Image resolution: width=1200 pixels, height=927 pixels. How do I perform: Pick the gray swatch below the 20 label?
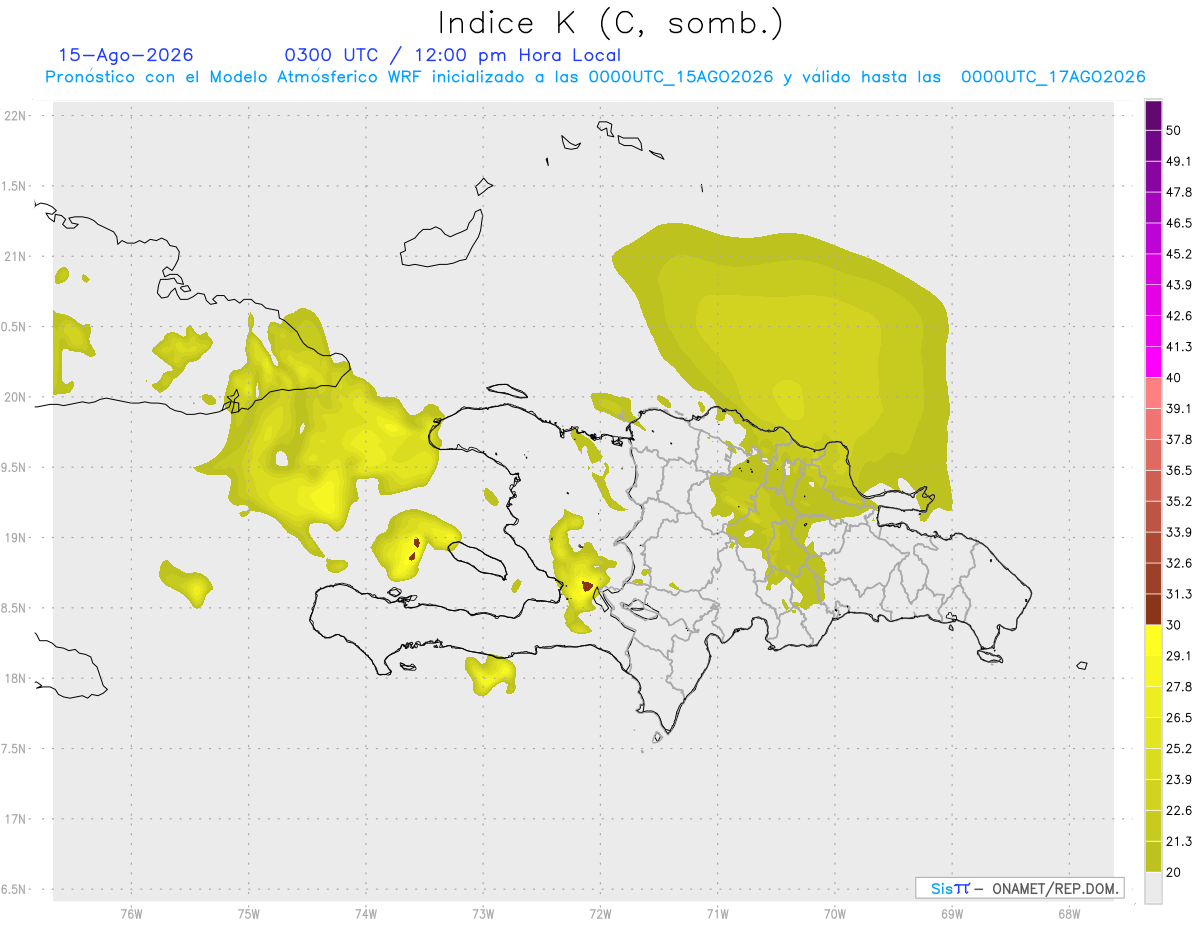click(1154, 888)
